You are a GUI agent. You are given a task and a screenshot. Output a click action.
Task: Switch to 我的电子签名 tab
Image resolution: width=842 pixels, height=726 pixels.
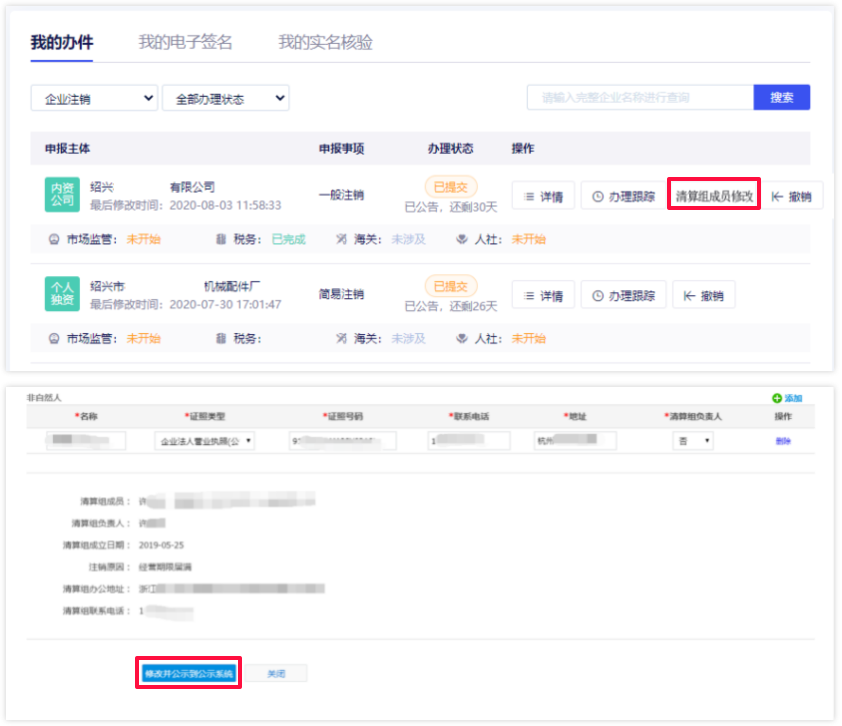(185, 42)
